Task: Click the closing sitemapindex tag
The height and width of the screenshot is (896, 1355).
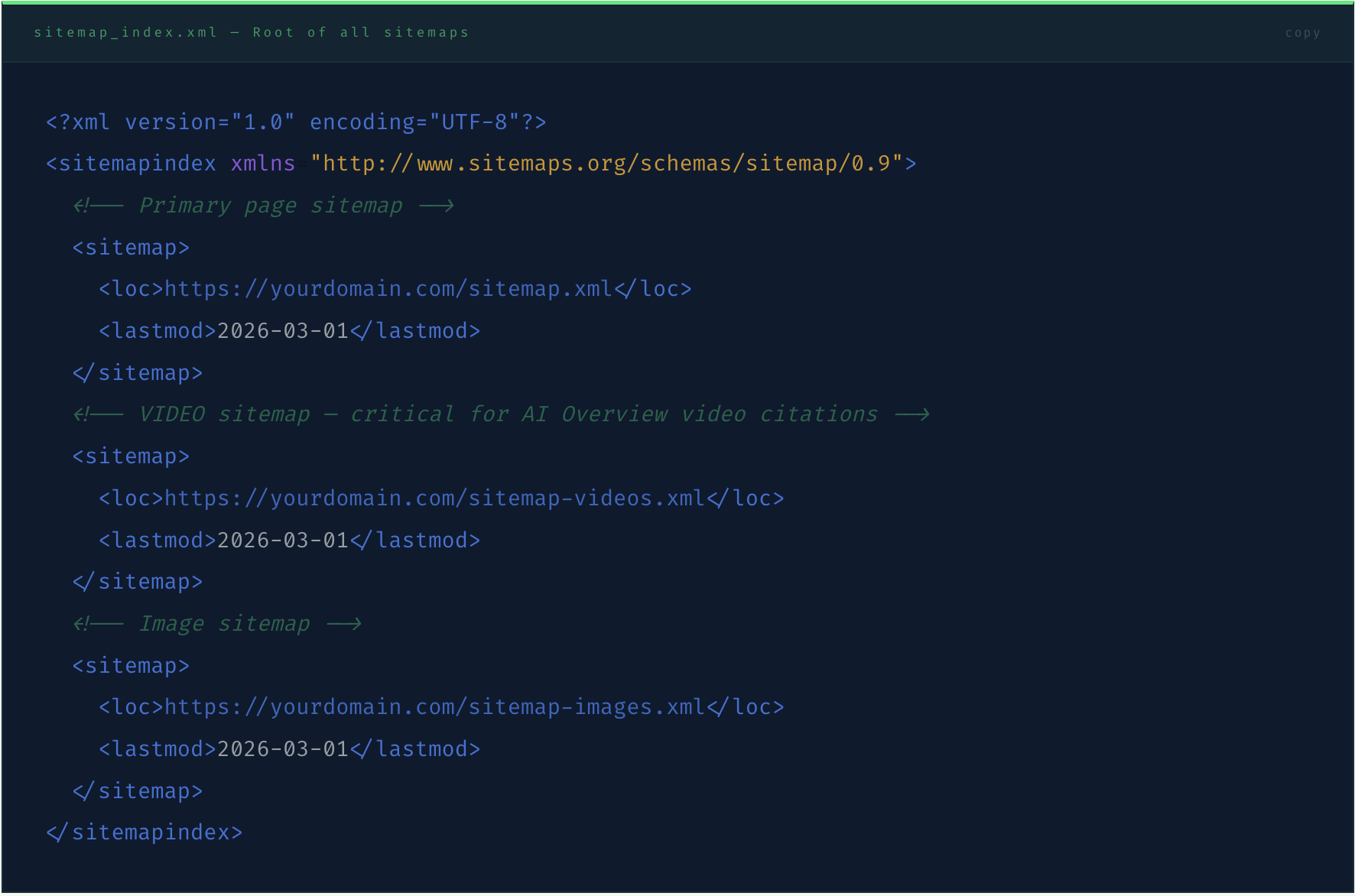Action: [x=144, y=832]
